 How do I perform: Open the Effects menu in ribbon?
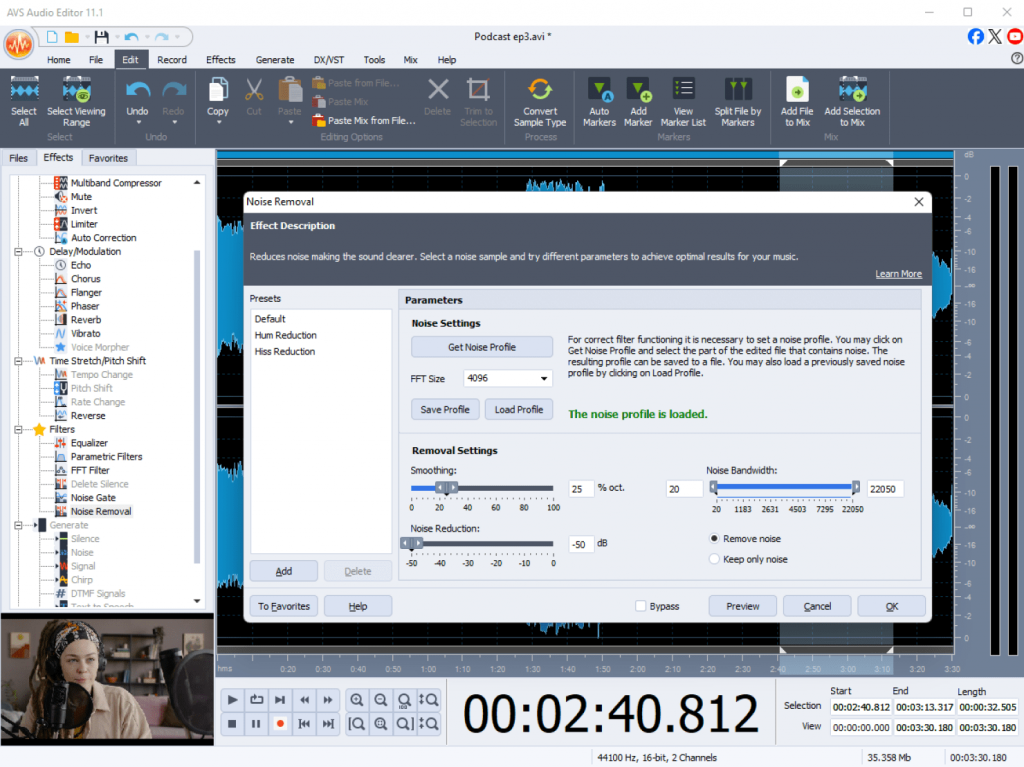click(x=221, y=60)
